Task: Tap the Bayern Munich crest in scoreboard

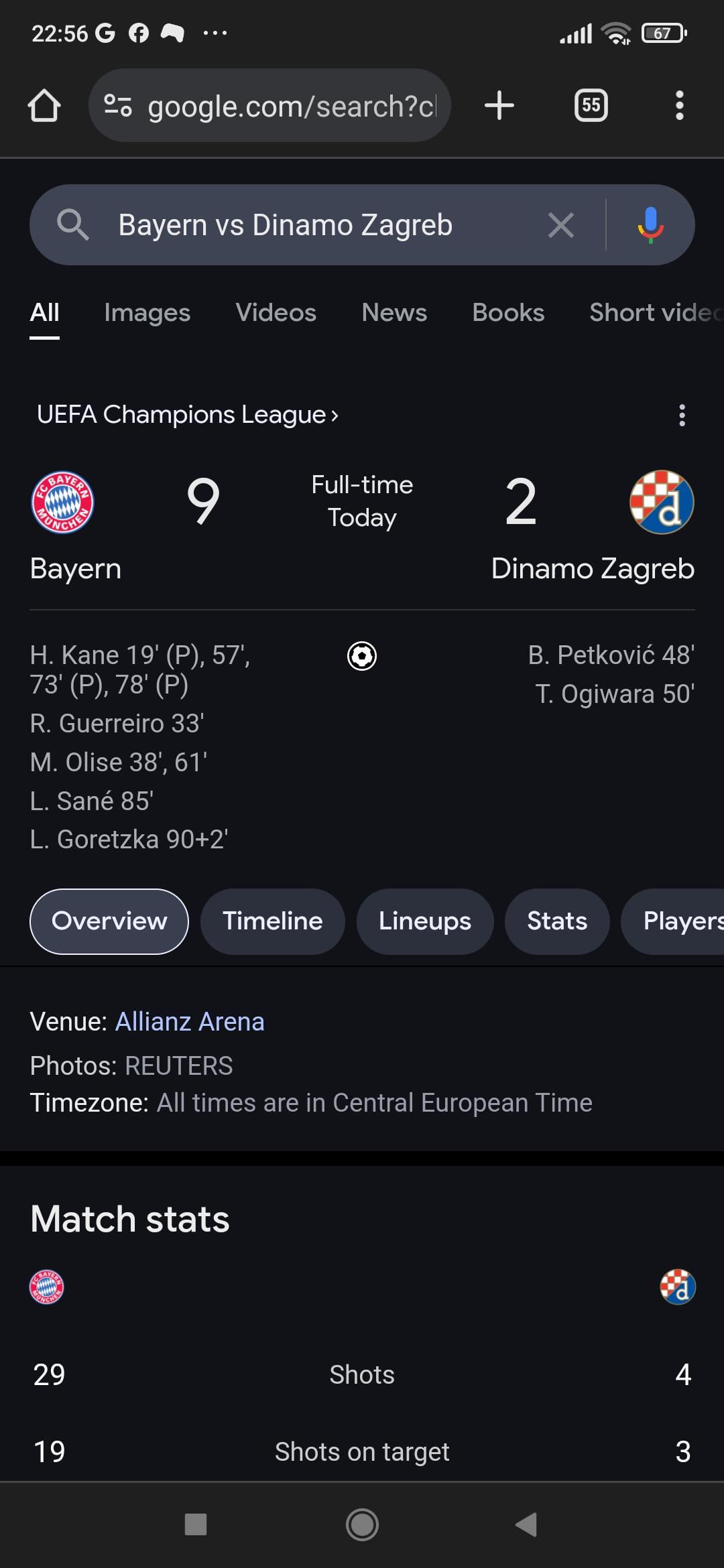Action: pyautogui.click(x=63, y=502)
